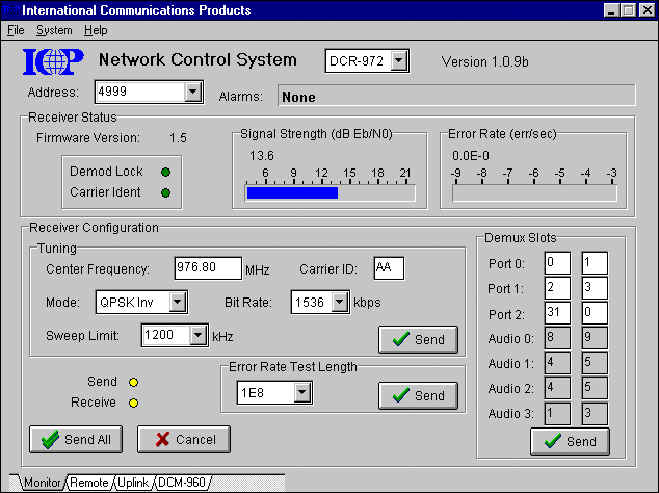Screen dimensions: 659x493
Task: Open the Sweep Limit 1200 dropdown
Action: 198,335
